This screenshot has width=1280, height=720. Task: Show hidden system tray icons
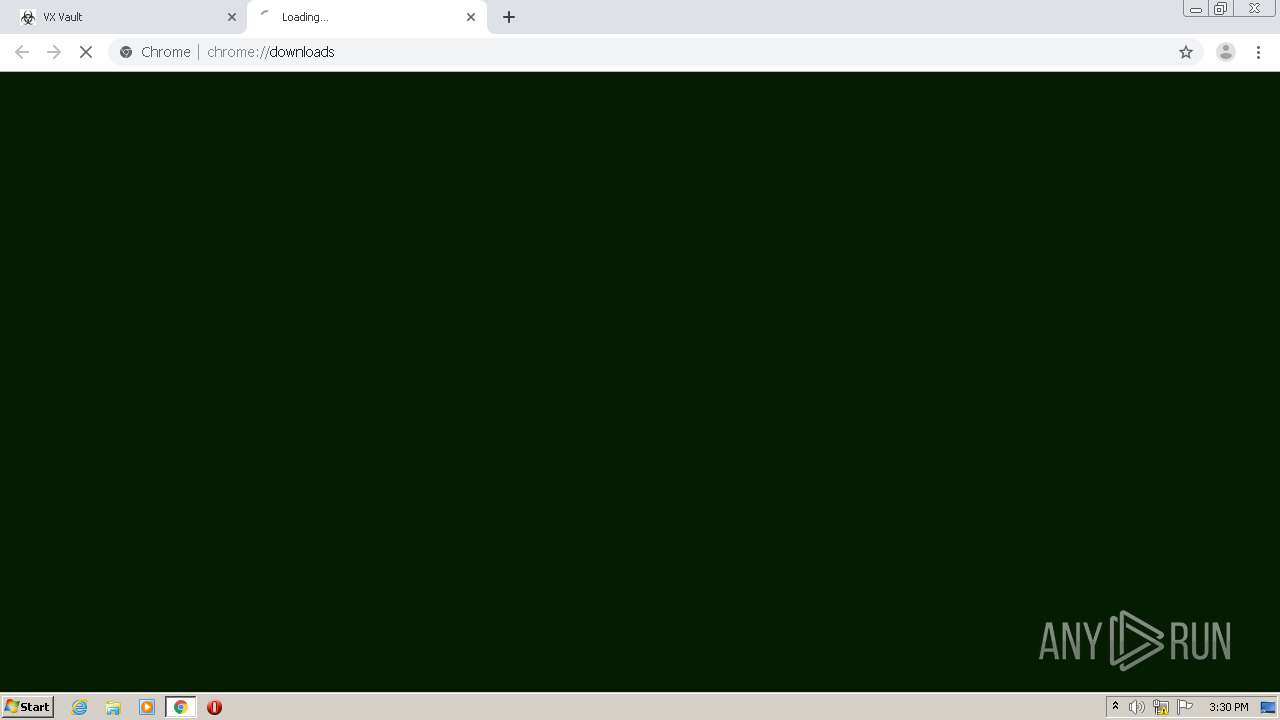(1115, 707)
